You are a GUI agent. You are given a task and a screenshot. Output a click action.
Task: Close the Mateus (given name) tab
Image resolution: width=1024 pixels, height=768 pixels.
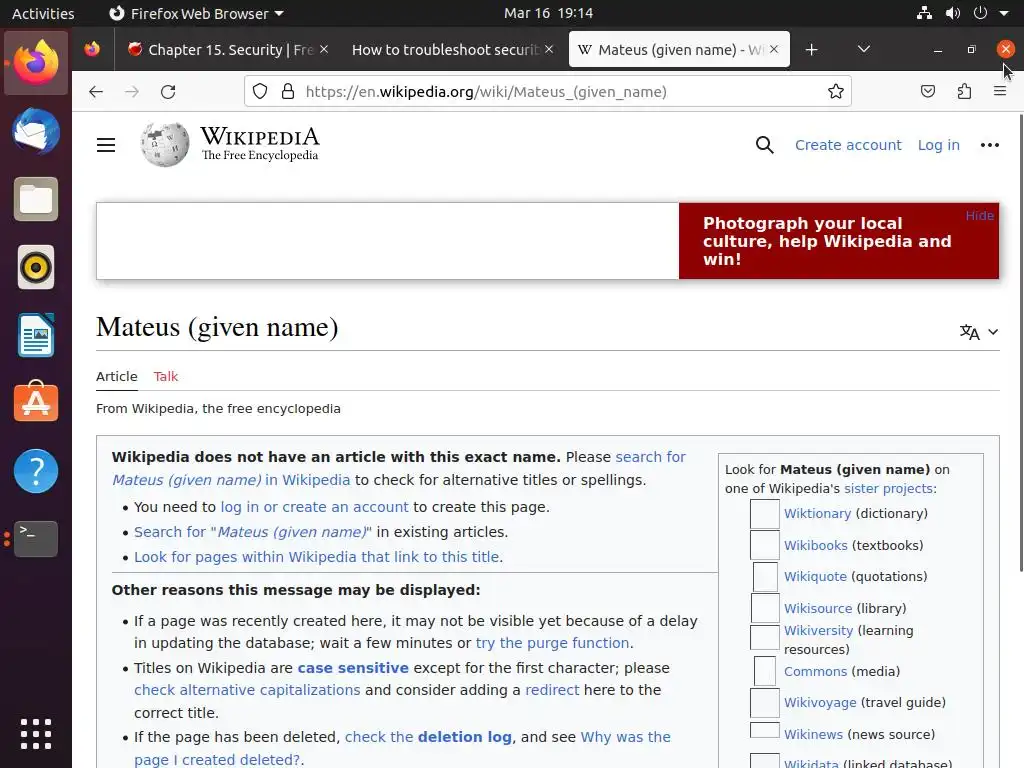click(x=774, y=49)
